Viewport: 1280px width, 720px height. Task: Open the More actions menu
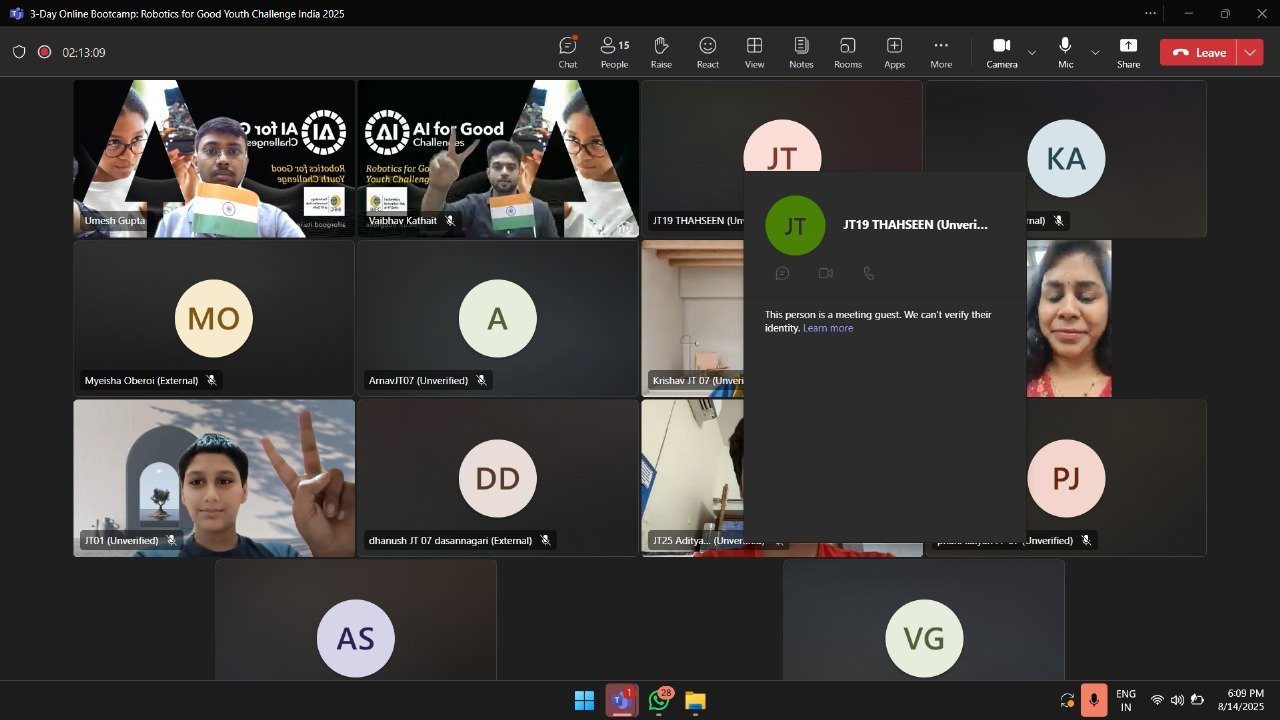(941, 52)
